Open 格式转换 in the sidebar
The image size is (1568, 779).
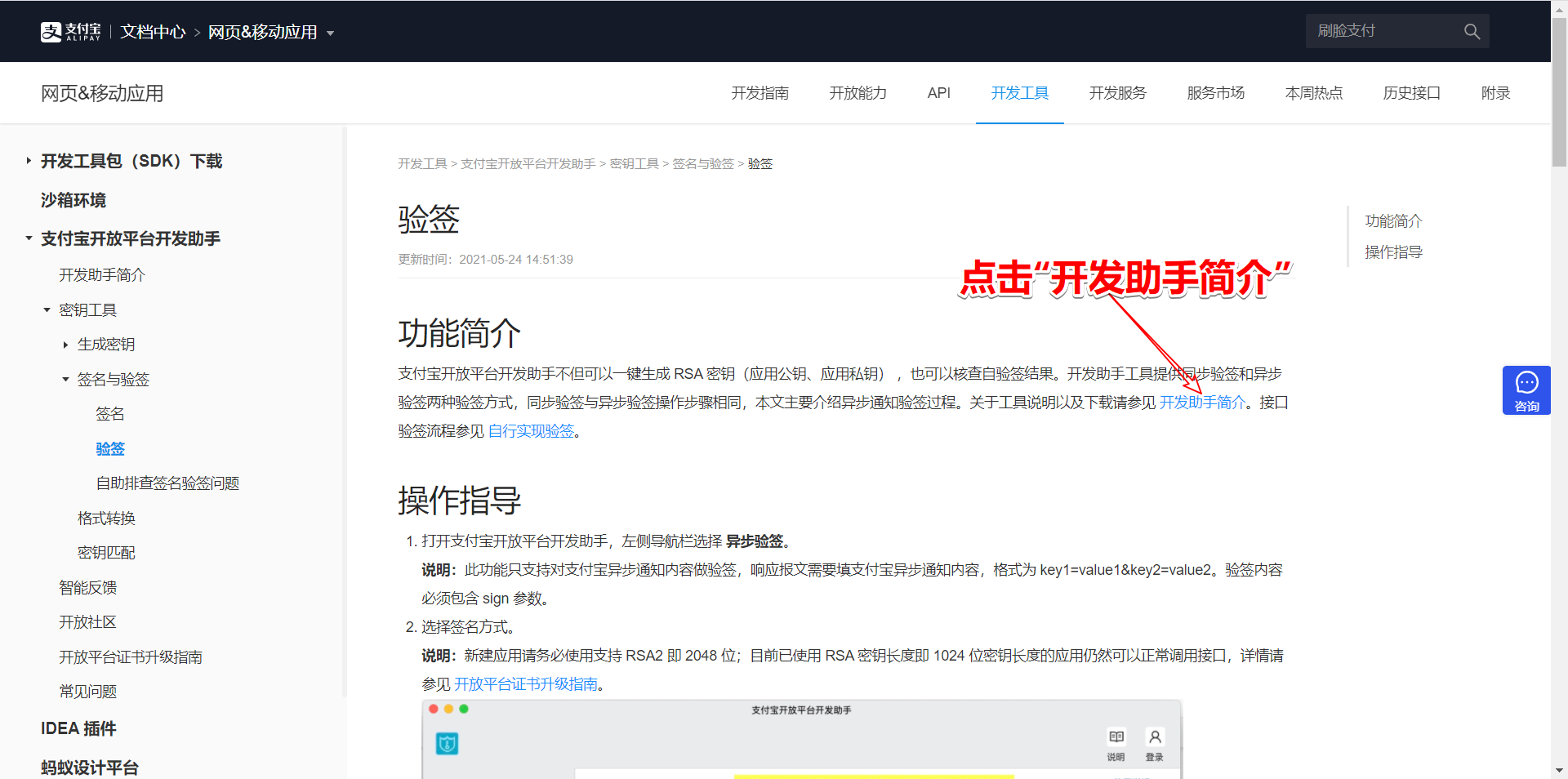pos(106,519)
